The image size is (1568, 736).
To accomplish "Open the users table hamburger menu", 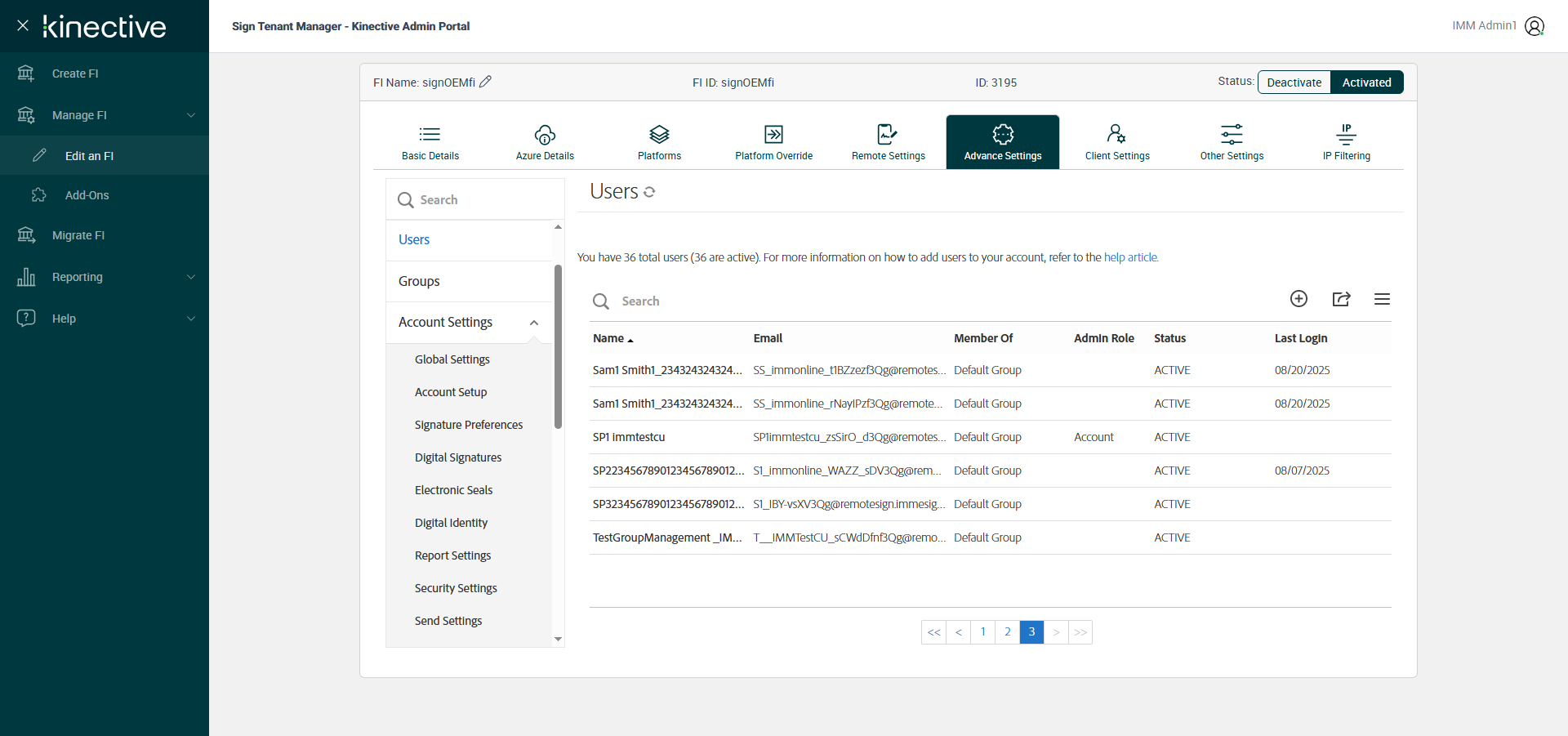I will pyautogui.click(x=1382, y=299).
